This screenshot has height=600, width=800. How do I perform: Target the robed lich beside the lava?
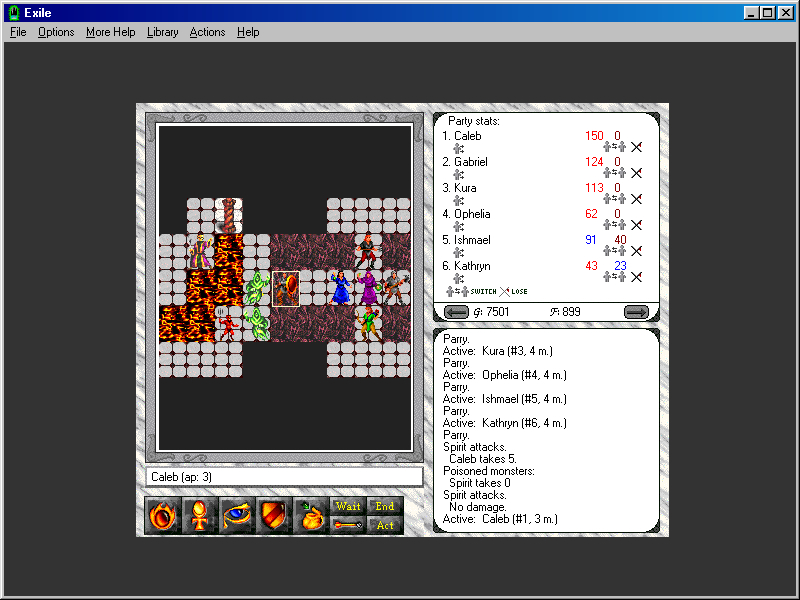coord(201,252)
